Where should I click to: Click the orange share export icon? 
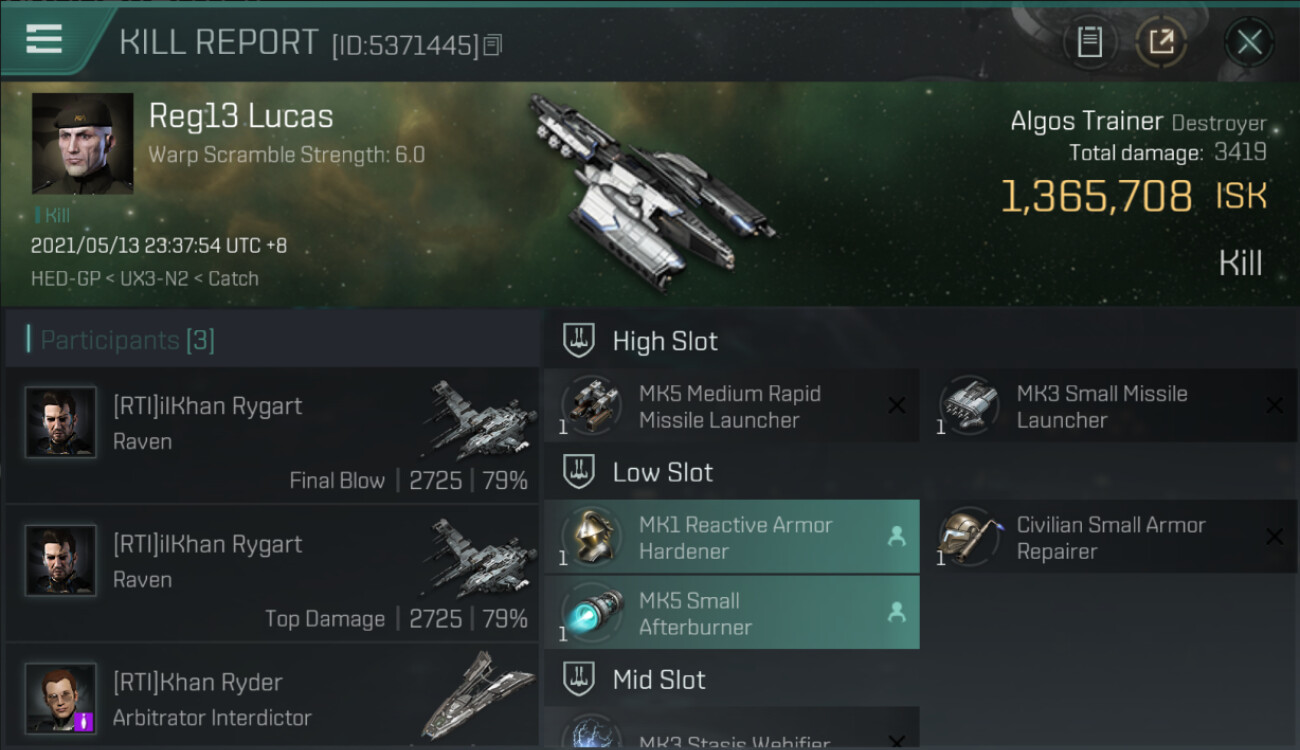[1161, 42]
